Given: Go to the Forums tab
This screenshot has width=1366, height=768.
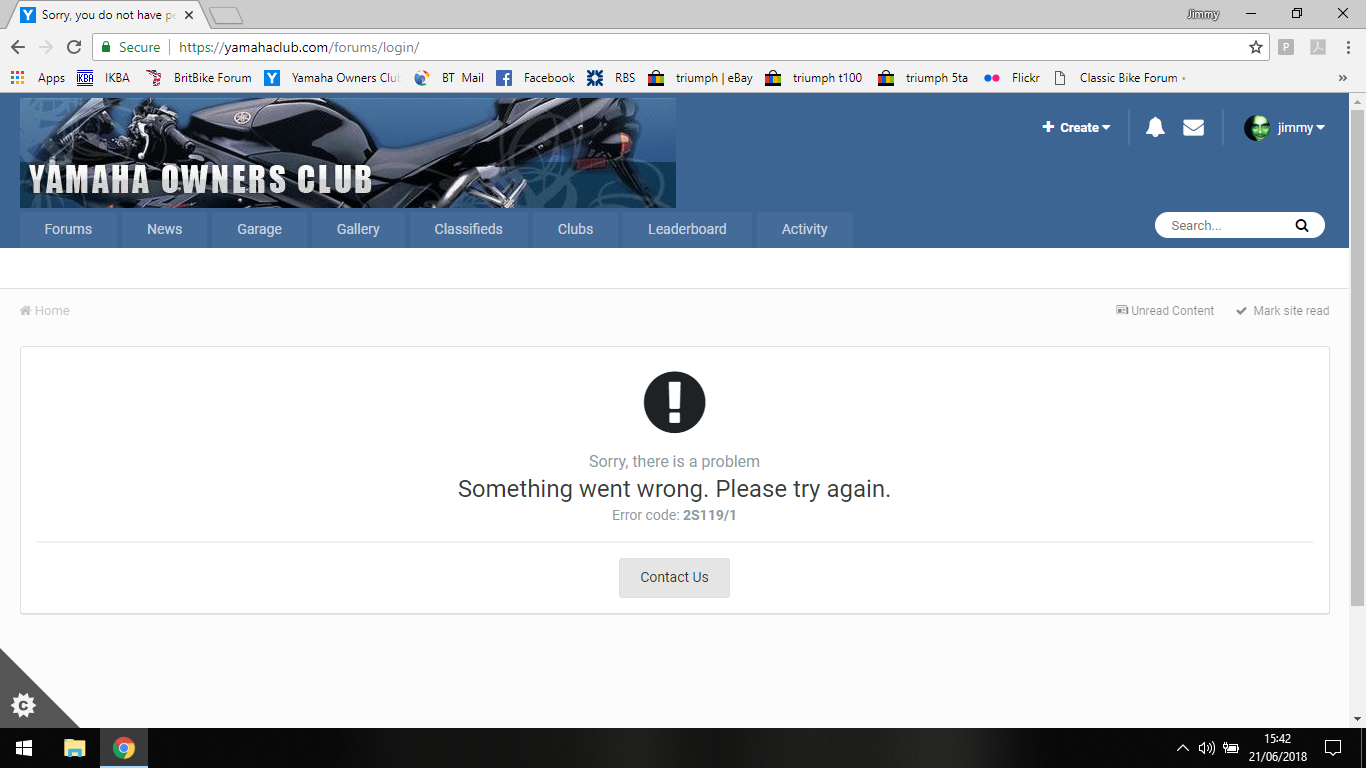Looking at the screenshot, I should 68,229.
